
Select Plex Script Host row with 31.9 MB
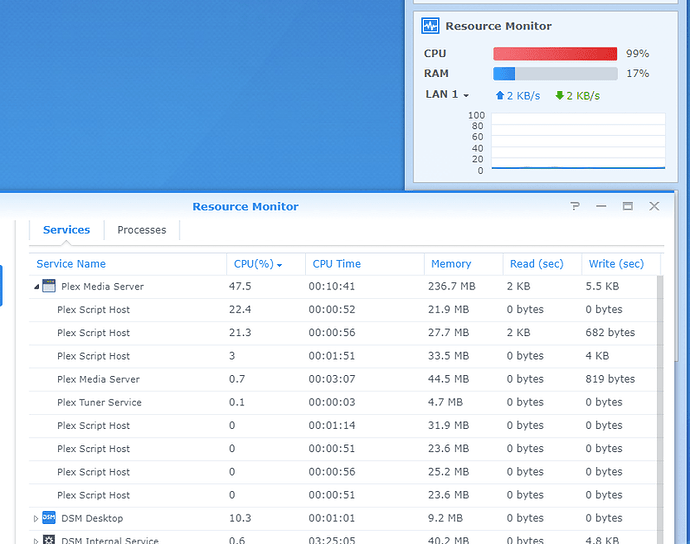point(343,425)
